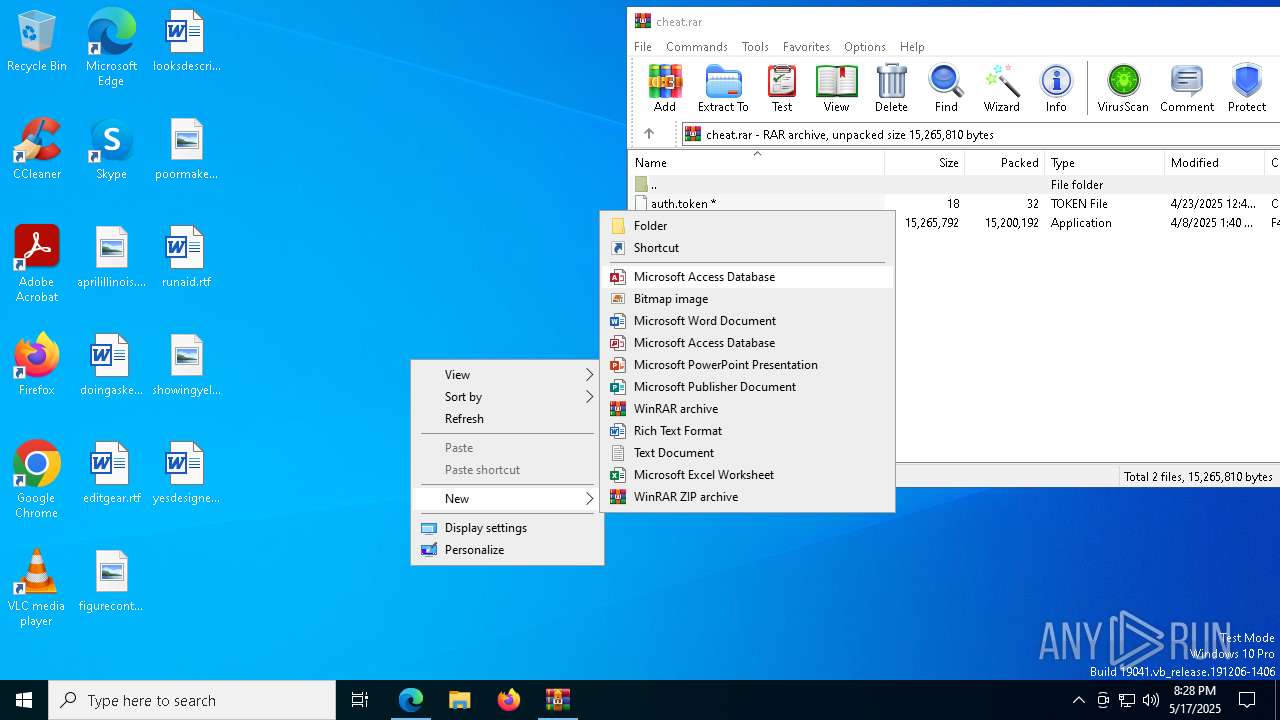
Task: Open the Help menu in WinRAR
Action: pos(912,47)
